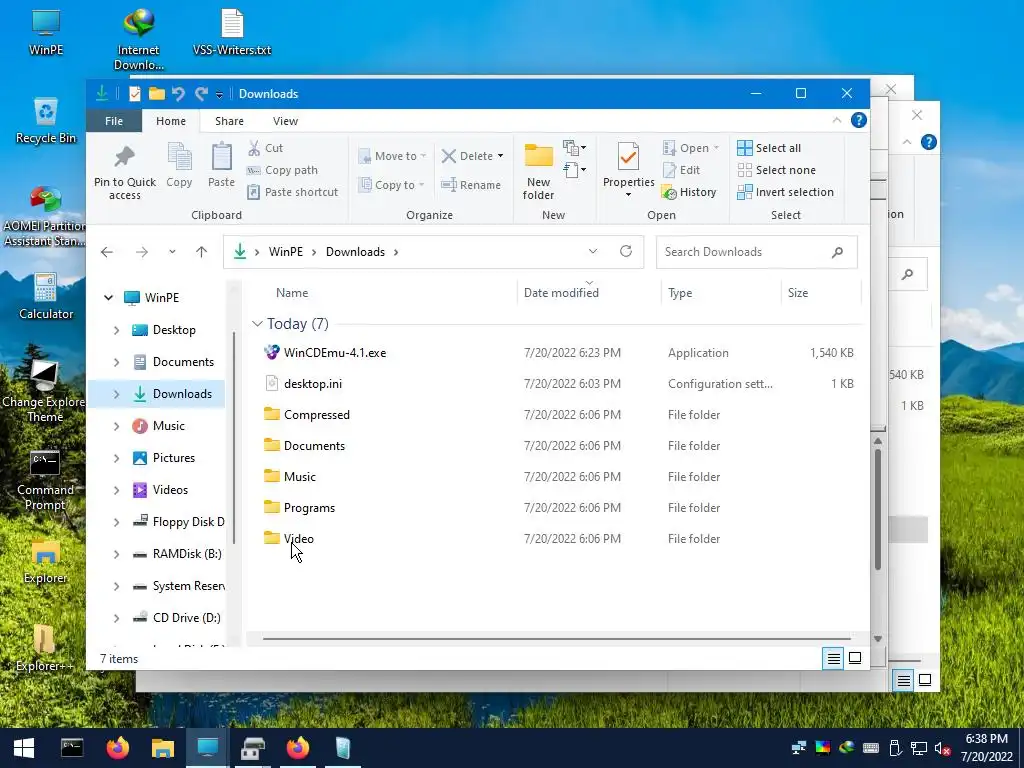Click the search magnifier icon
This screenshot has height=768, width=1024.
click(837, 252)
